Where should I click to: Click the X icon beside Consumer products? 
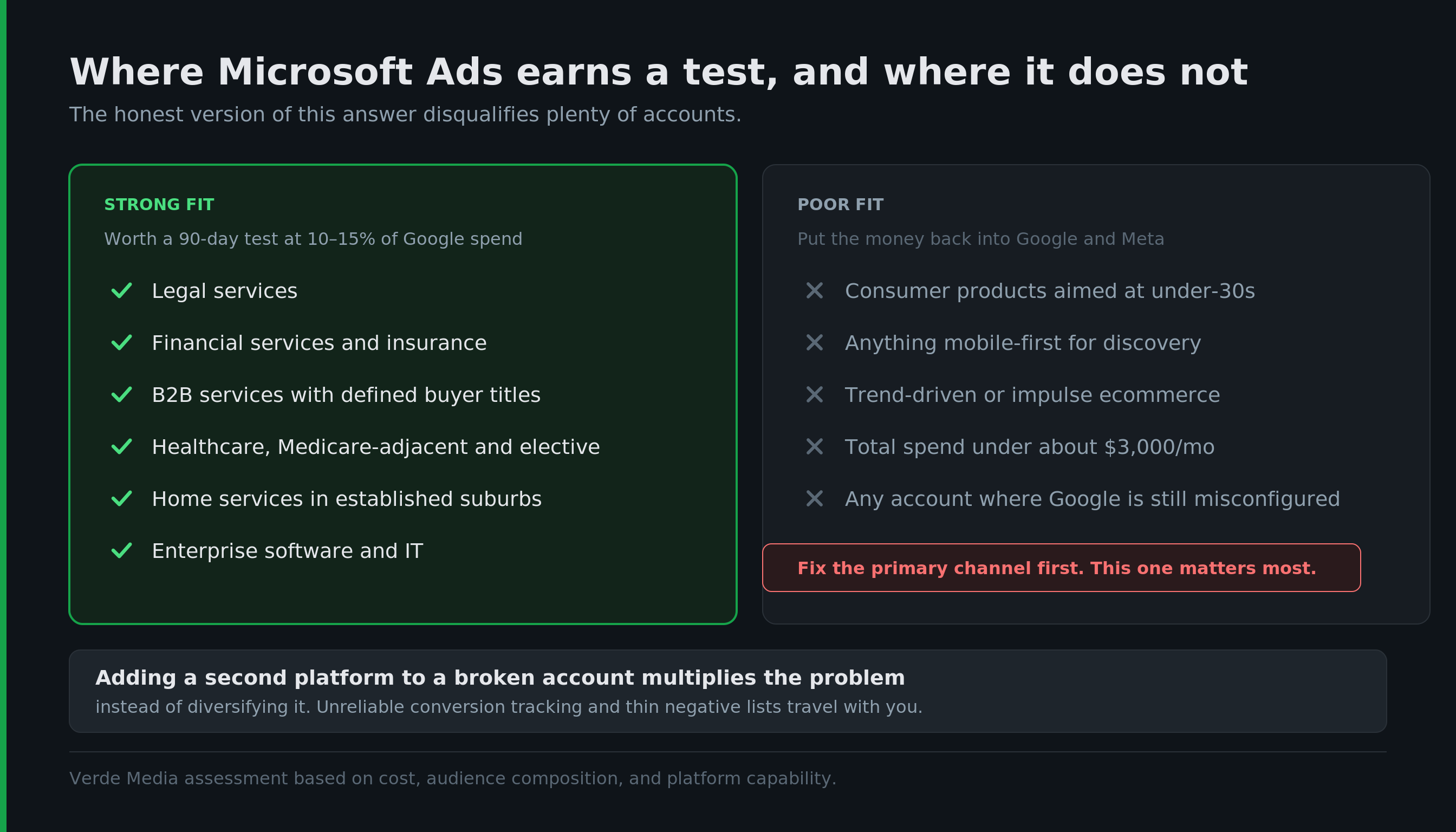click(815, 291)
